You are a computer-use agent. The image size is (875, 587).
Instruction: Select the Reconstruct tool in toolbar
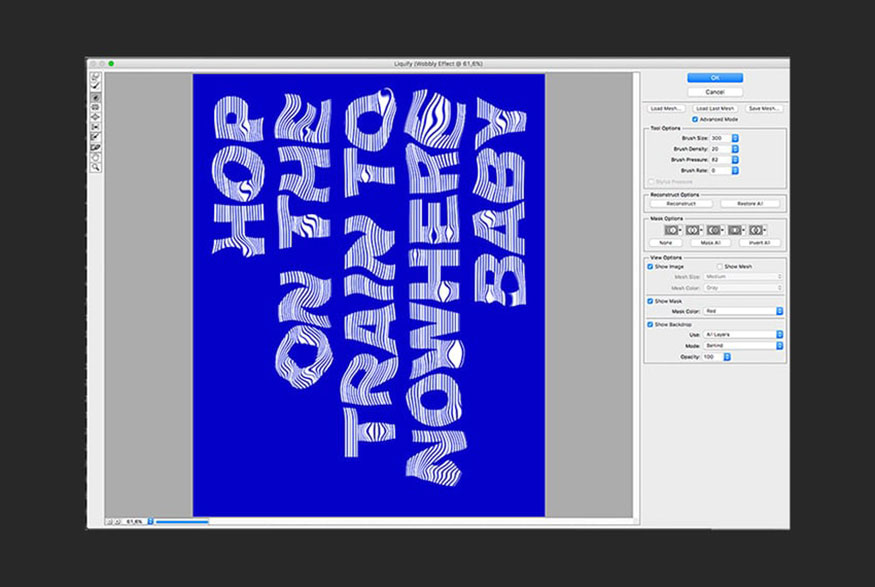pyautogui.click(x=95, y=86)
